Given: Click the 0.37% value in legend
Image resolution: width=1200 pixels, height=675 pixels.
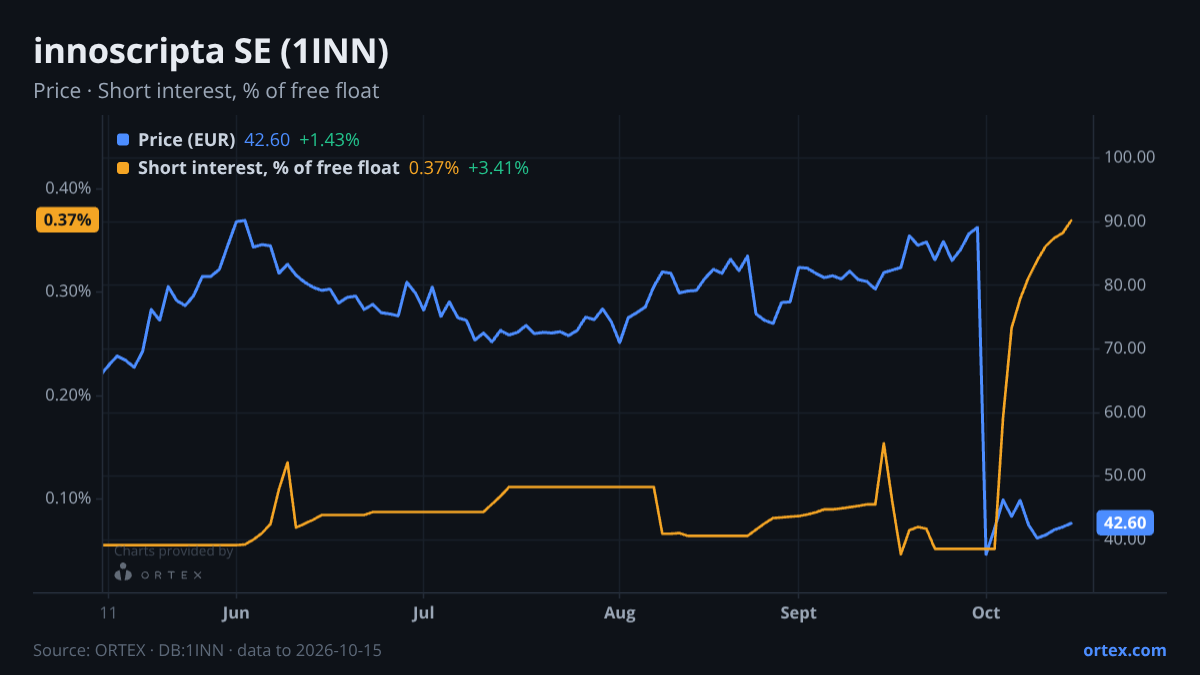Looking at the screenshot, I should pyautogui.click(x=434, y=168).
